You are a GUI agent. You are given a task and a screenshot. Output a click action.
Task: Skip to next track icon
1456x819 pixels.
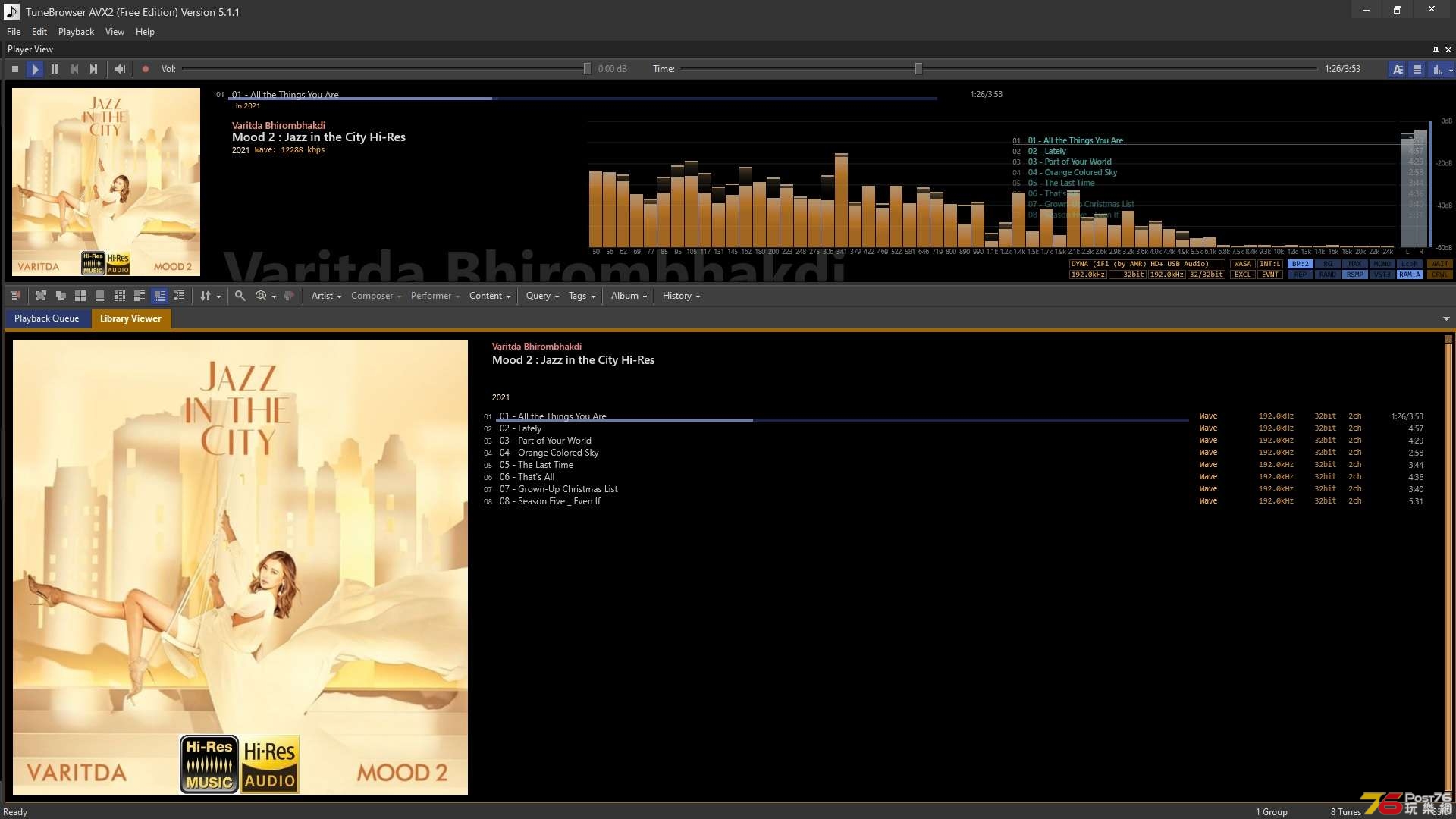point(94,69)
